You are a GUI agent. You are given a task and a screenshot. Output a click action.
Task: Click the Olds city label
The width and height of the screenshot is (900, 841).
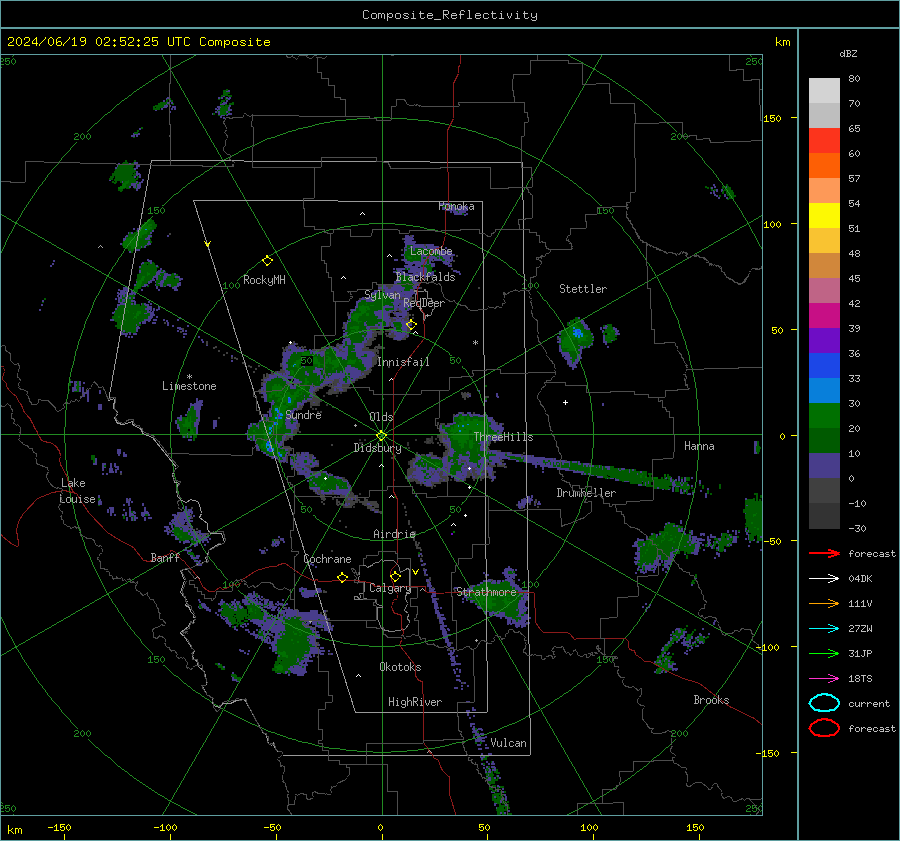[381, 417]
